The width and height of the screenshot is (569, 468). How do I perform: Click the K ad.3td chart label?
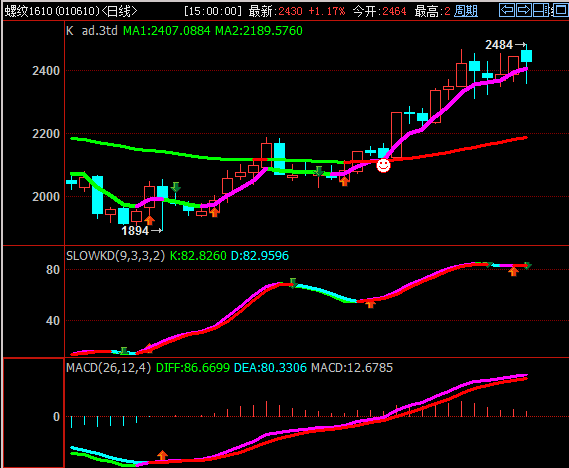[92, 31]
